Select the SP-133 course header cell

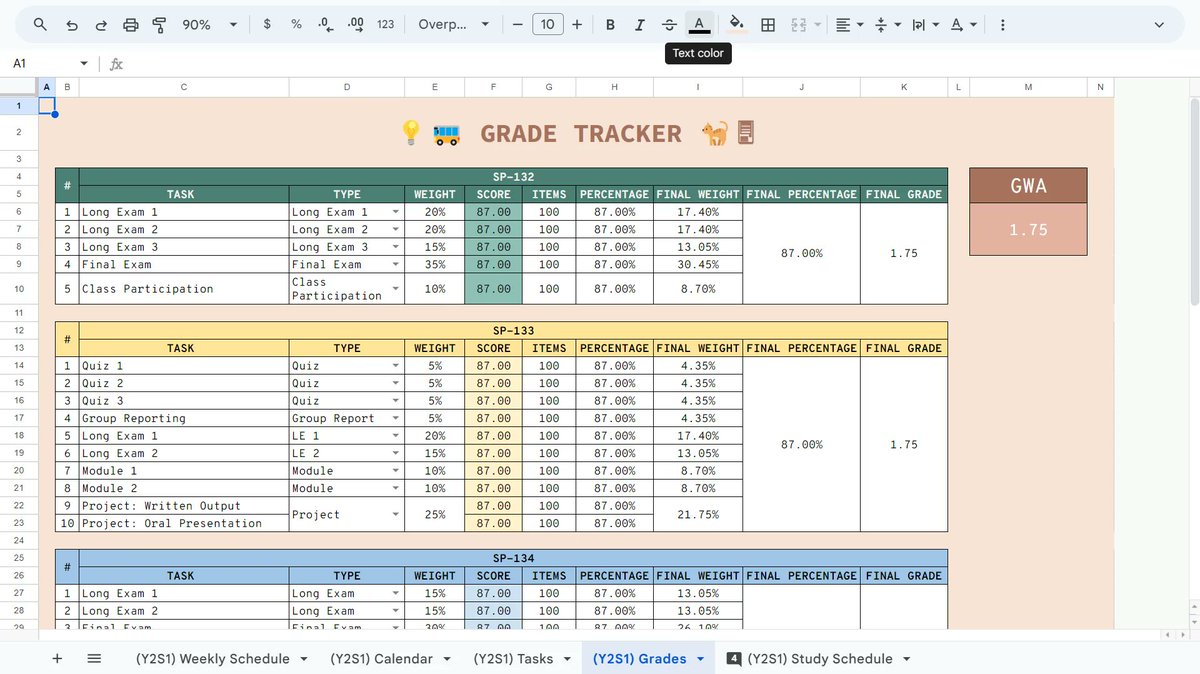click(x=513, y=331)
